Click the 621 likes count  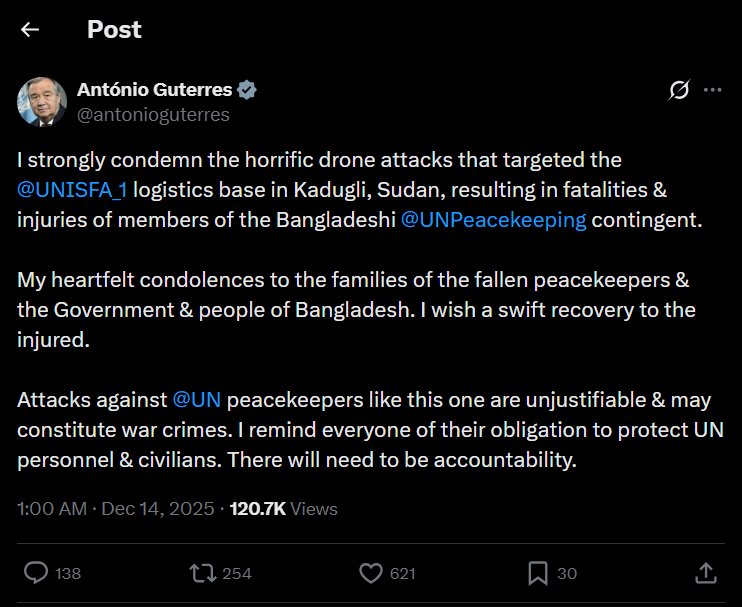click(x=402, y=574)
